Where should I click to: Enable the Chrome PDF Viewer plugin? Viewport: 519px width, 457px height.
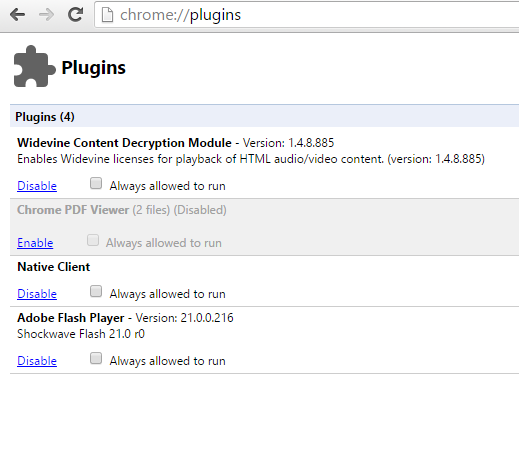35,243
